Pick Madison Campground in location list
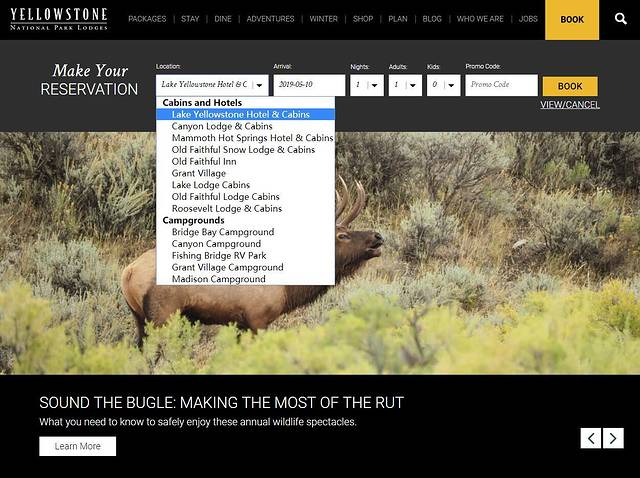 (x=219, y=279)
